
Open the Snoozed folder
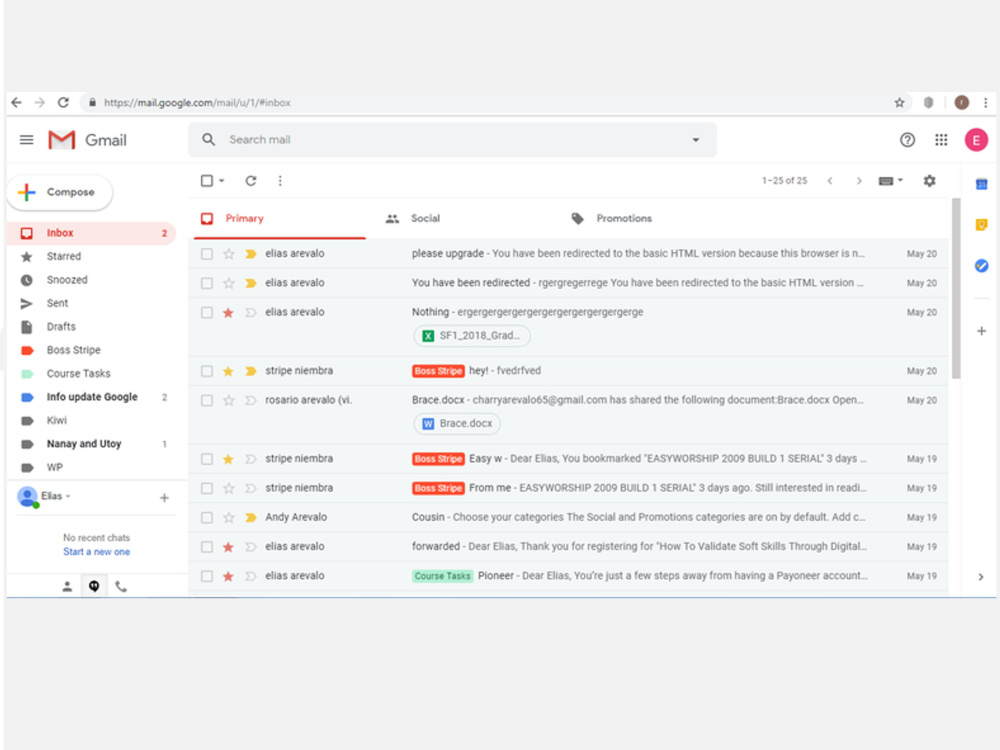[x=92, y=280]
